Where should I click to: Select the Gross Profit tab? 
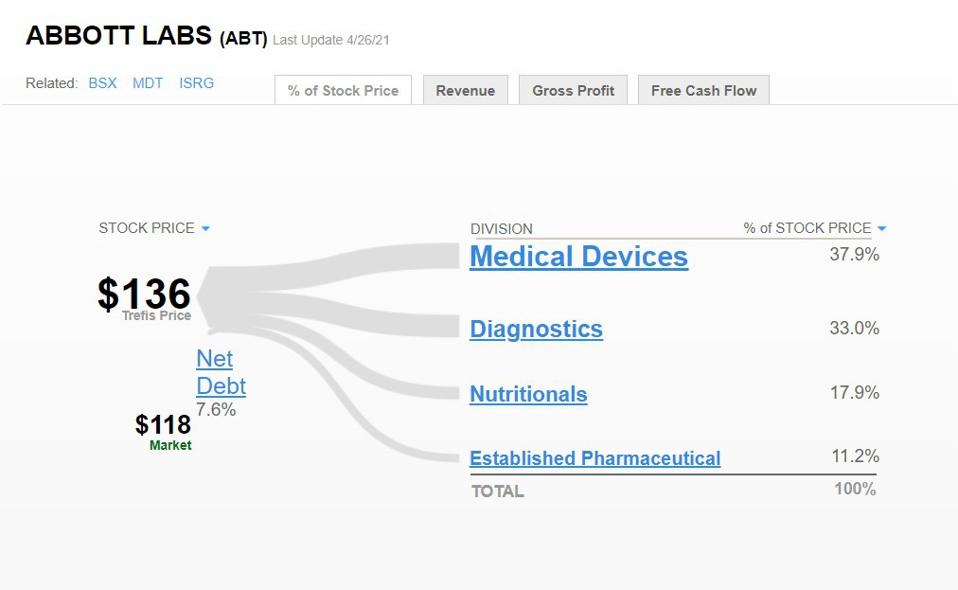coord(573,90)
